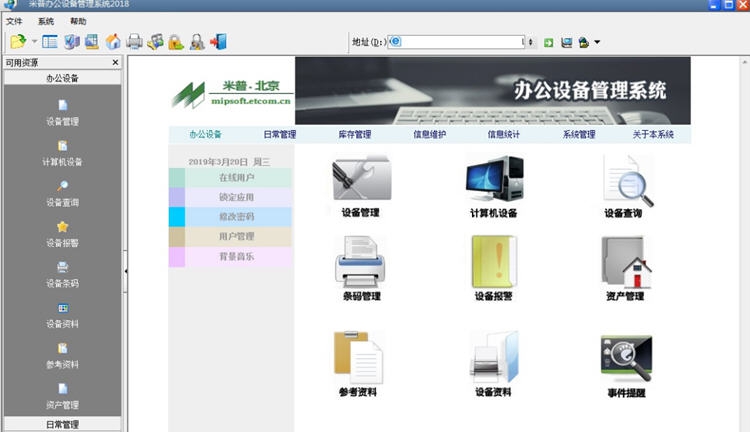The image size is (750, 432).
Task: Switch to the 信息统计 navigation tab
Action: pos(503,134)
